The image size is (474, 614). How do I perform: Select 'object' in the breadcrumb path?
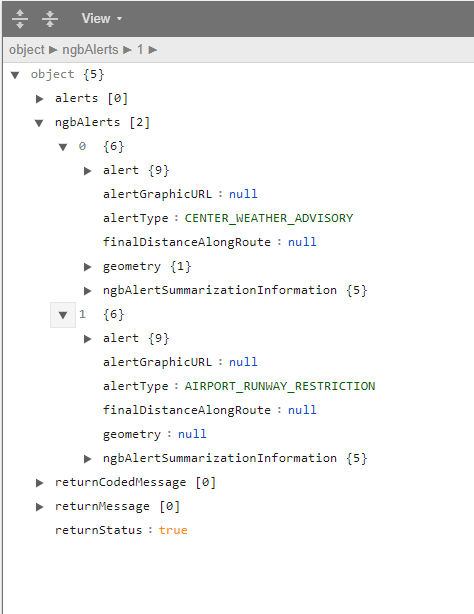tap(27, 50)
